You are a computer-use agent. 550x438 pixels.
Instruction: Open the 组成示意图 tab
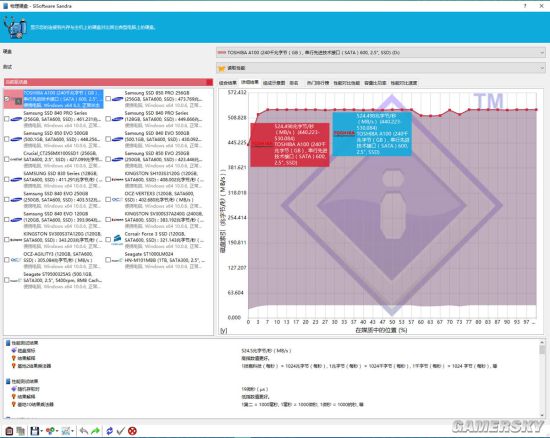274,83
